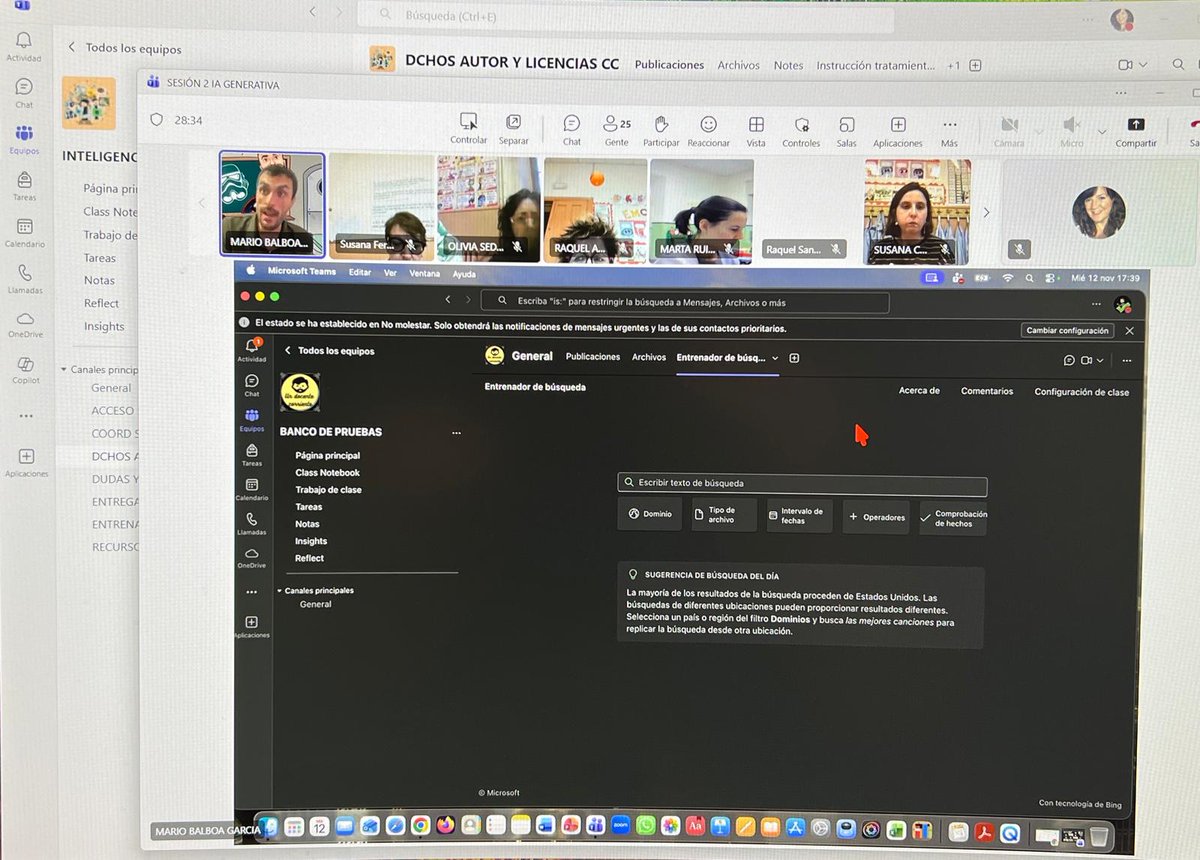Screen dimensions: 1200x860
Task: Open Chat in outer Teams sidebar
Action: 24,93
